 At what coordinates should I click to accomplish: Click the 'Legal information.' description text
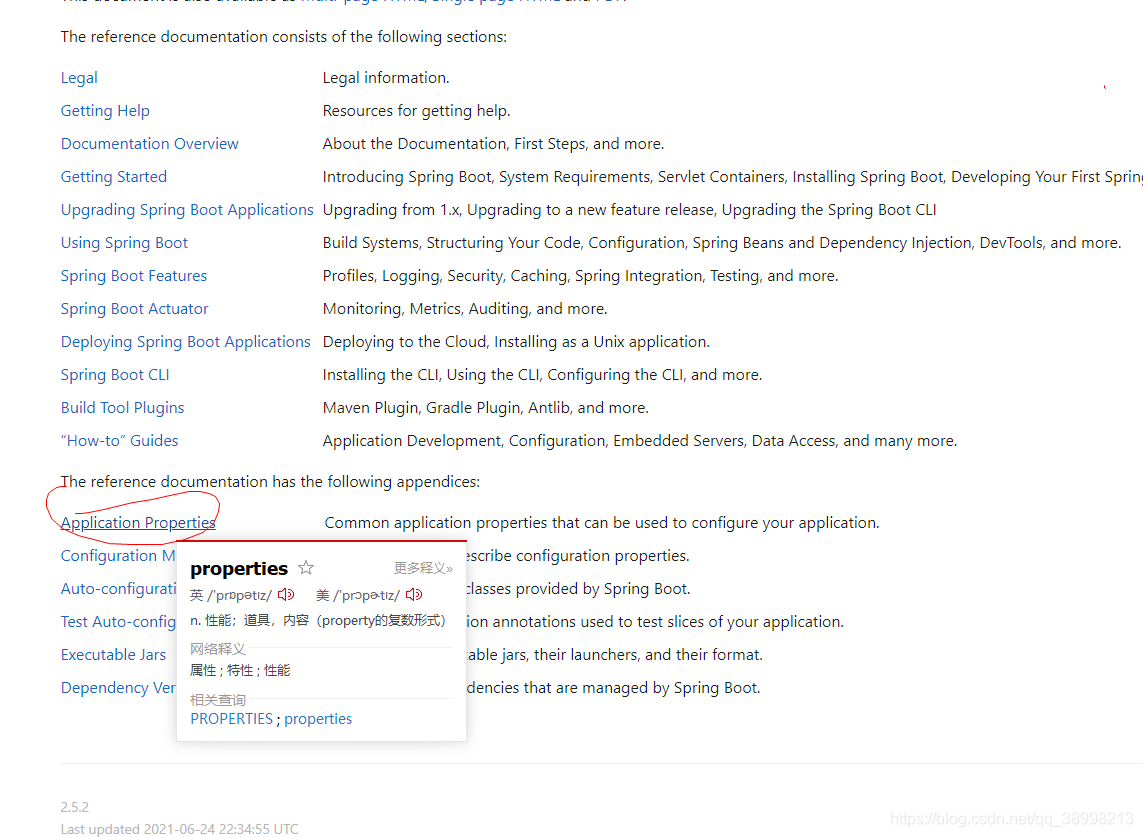tap(386, 78)
